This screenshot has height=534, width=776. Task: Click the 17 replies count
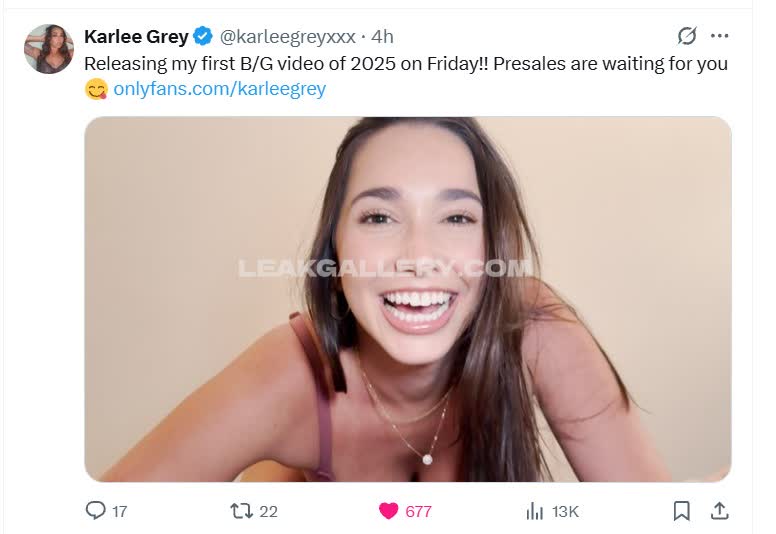(120, 511)
